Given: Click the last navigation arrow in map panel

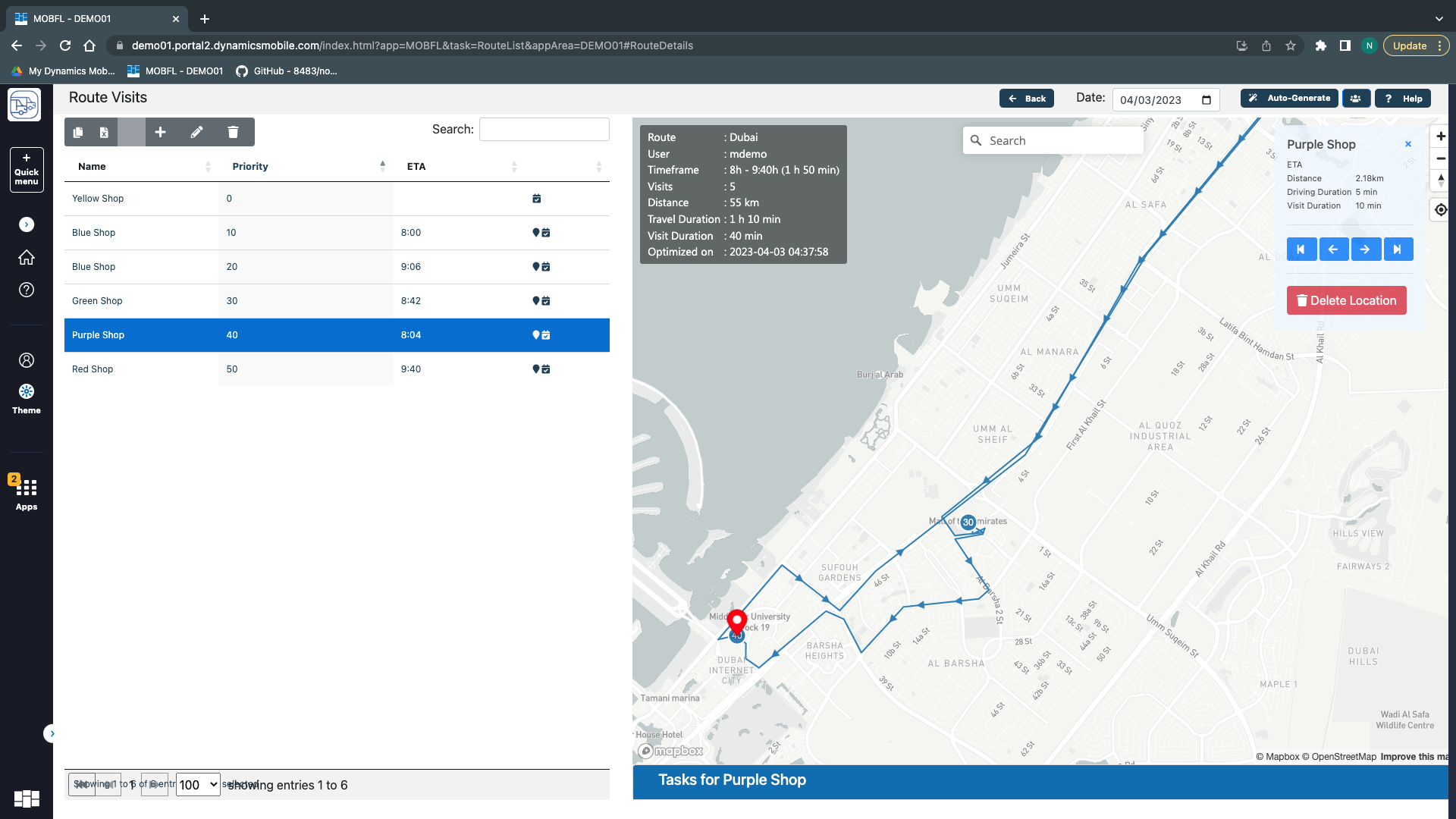Looking at the screenshot, I should click(x=1398, y=249).
